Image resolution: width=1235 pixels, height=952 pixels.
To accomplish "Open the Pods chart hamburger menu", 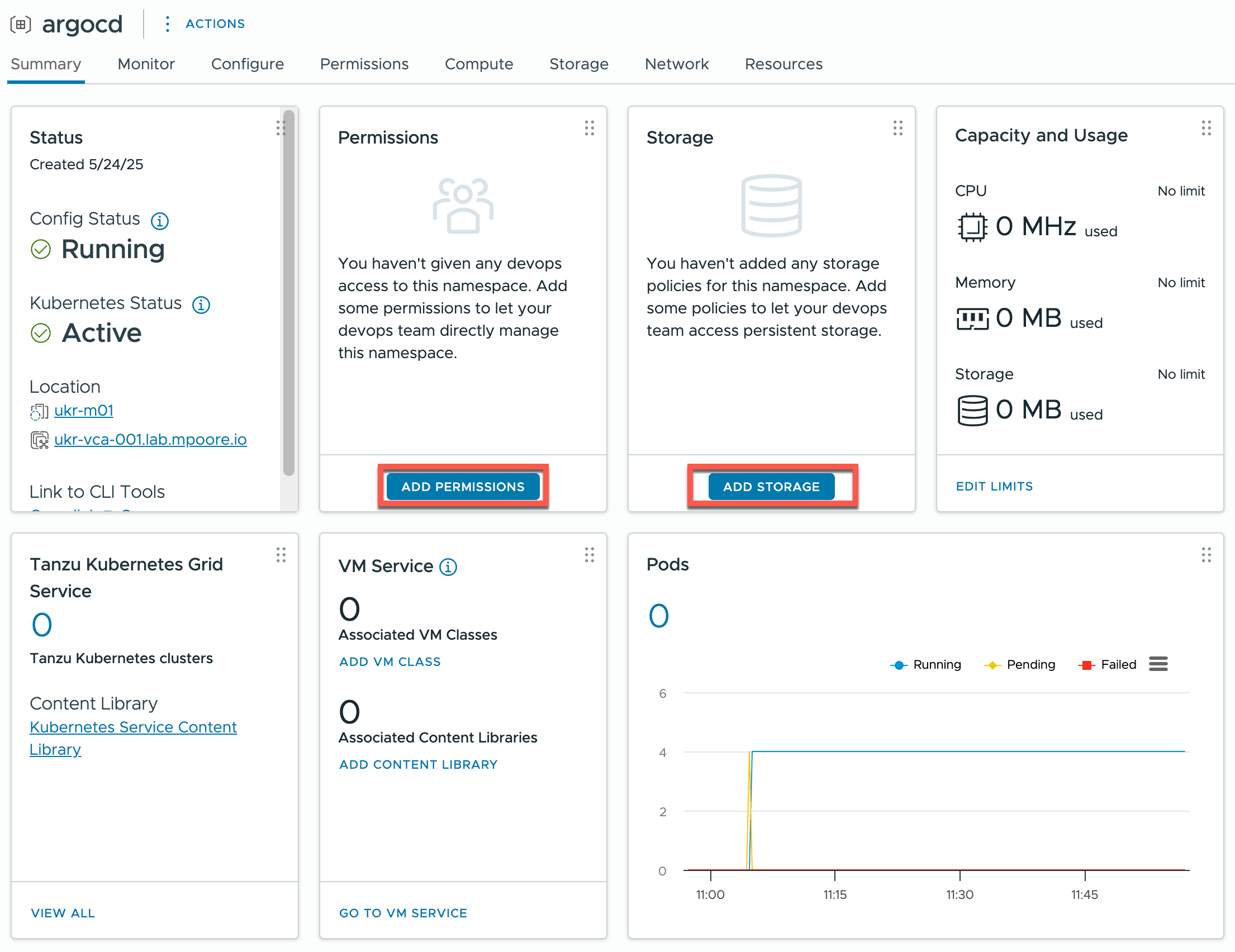I will tap(1158, 664).
